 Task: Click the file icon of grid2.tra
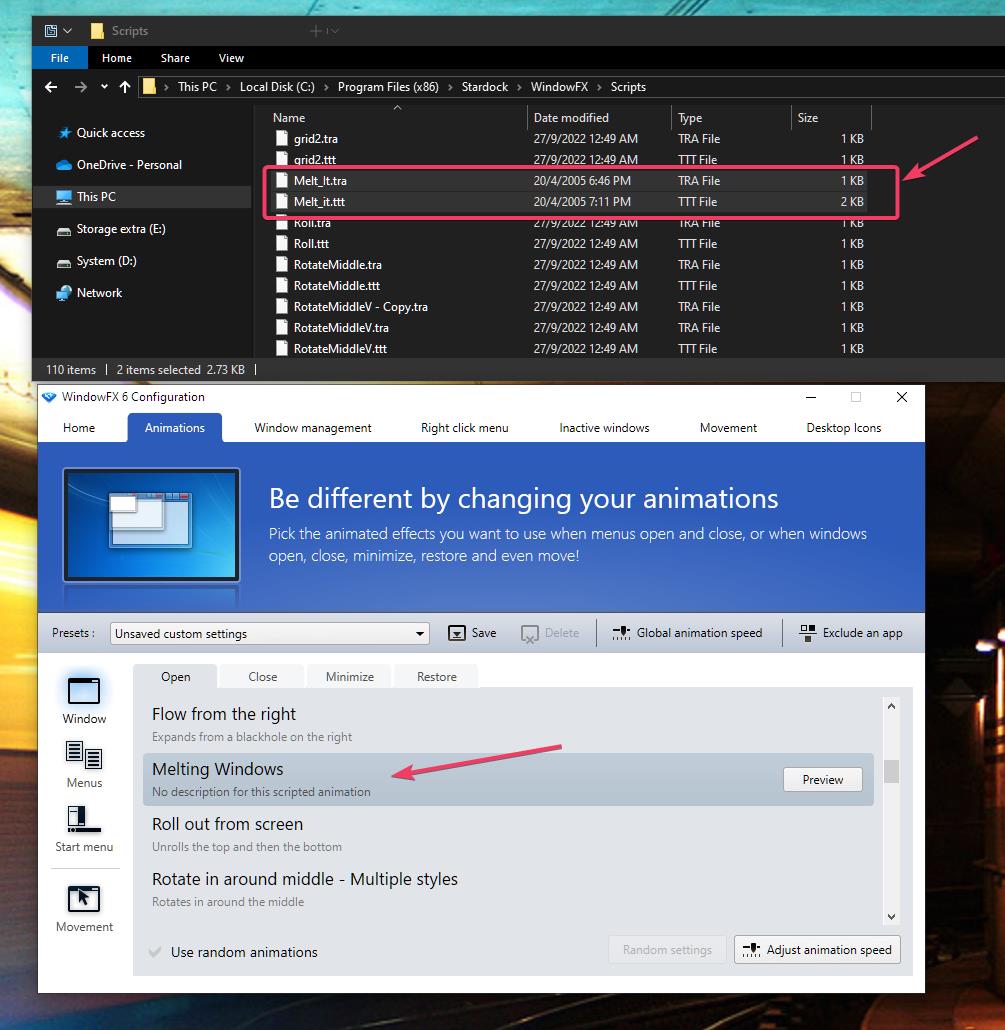point(282,138)
